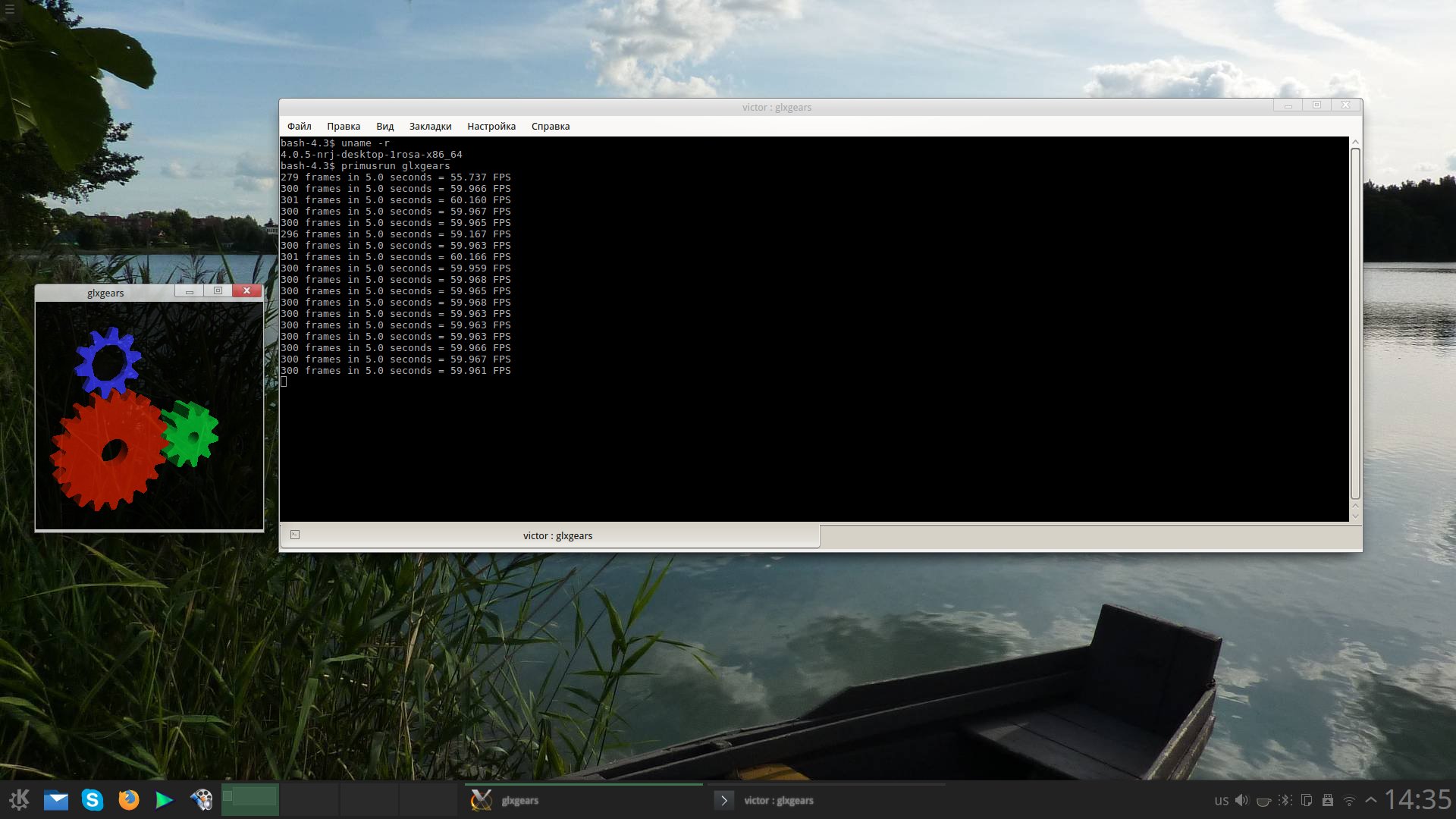Image resolution: width=1456 pixels, height=819 pixels.
Task: Expand hidden system tray icons
Action: pos(1371,800)
